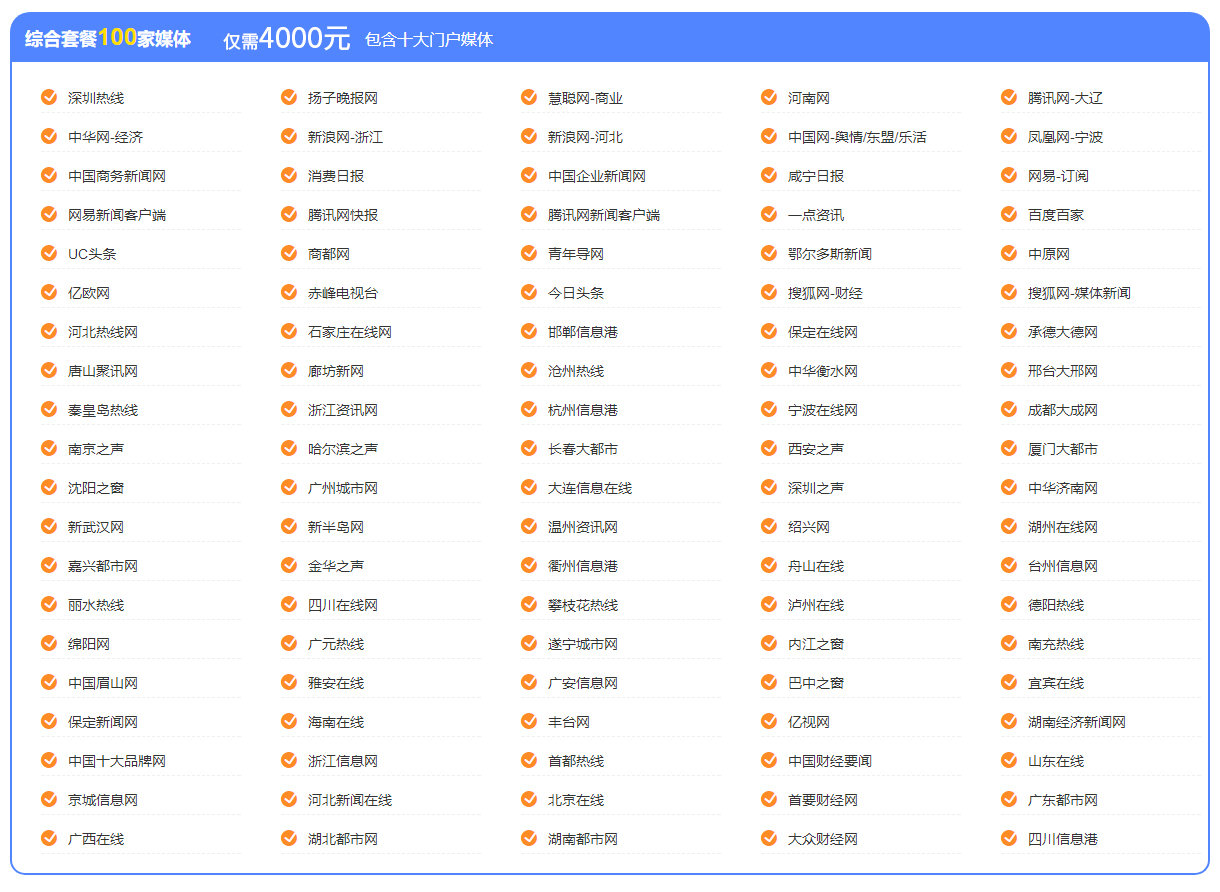Click the check icon beside UC头条

click(48, 253)
